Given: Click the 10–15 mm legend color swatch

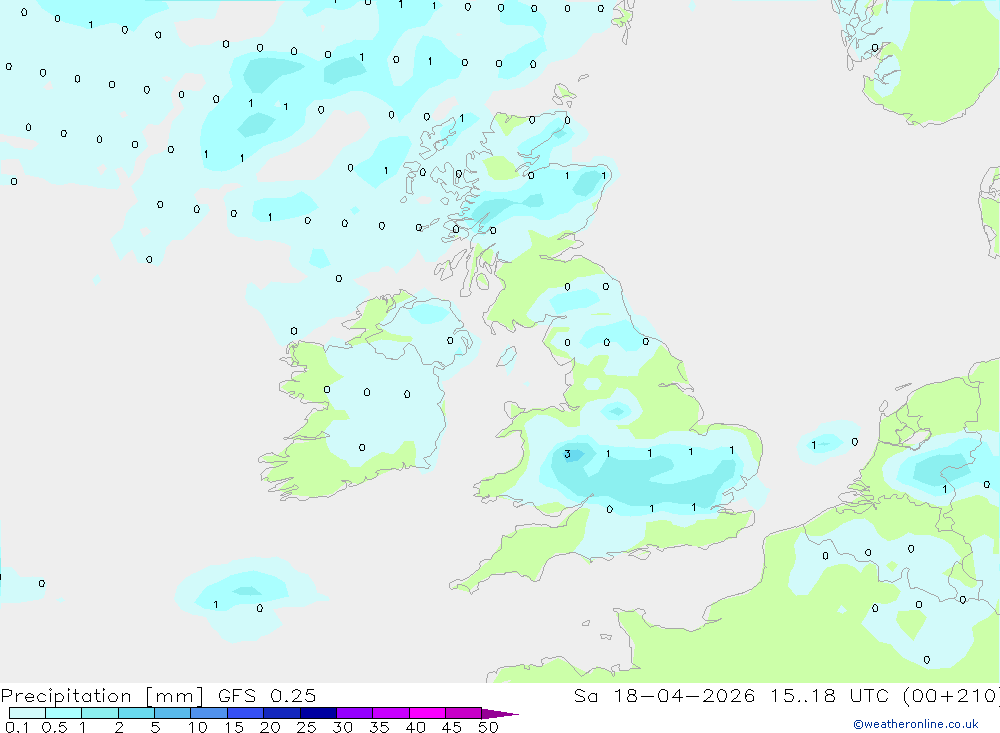Looking at the screenshot, I should pos(209,713).
